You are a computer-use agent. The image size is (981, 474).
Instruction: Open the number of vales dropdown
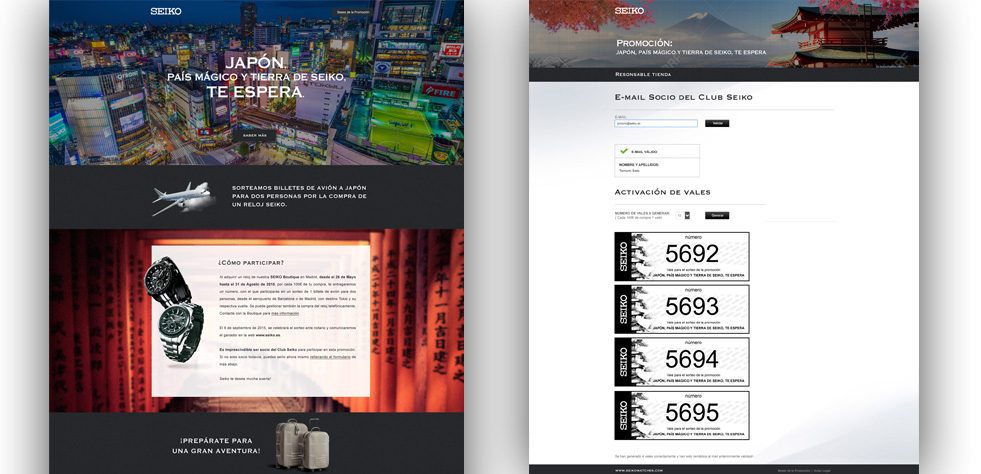pos(683,215)
